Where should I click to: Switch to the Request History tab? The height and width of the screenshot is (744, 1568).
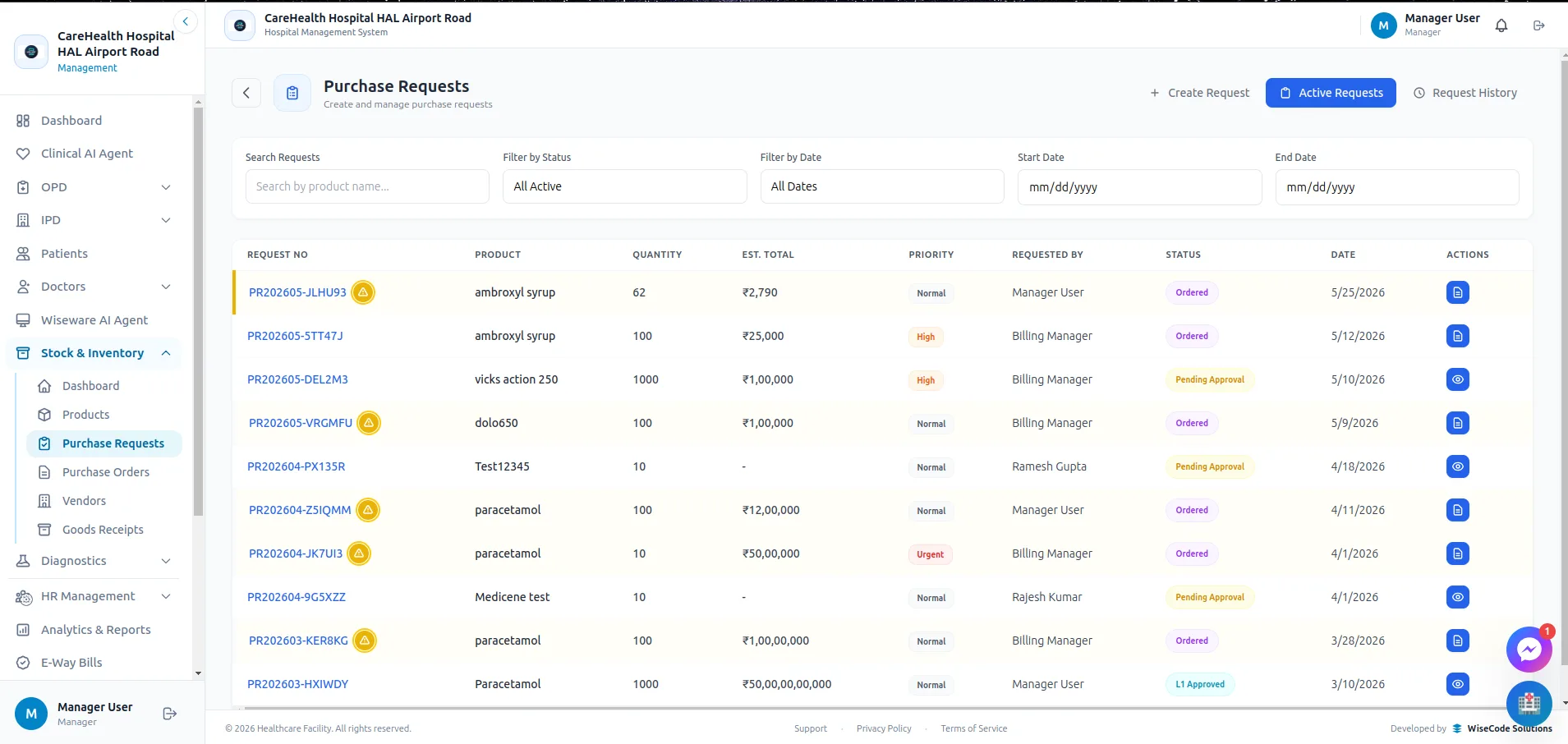pos(1465,93)
